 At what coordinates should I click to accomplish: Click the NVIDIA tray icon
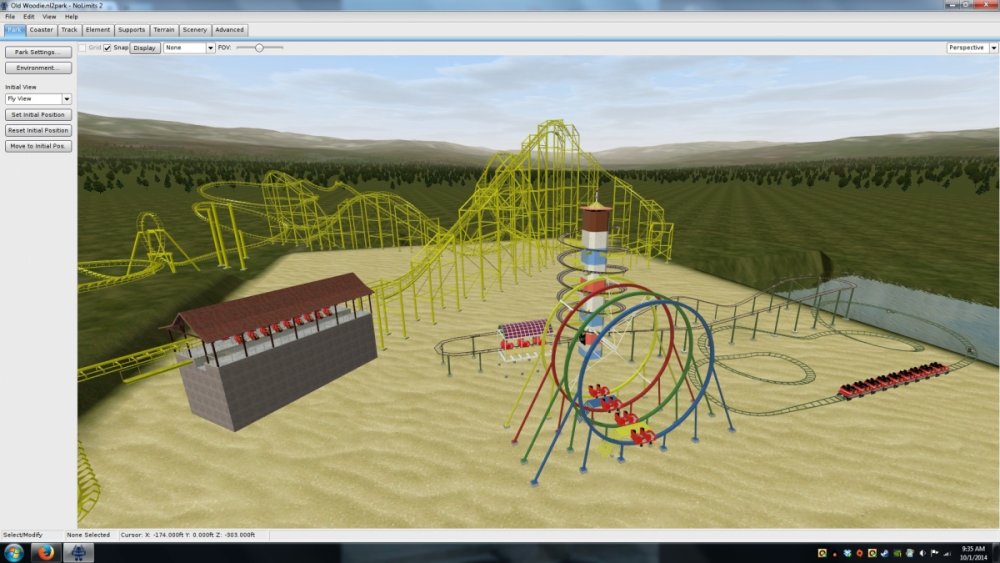(x=897, y=553)
